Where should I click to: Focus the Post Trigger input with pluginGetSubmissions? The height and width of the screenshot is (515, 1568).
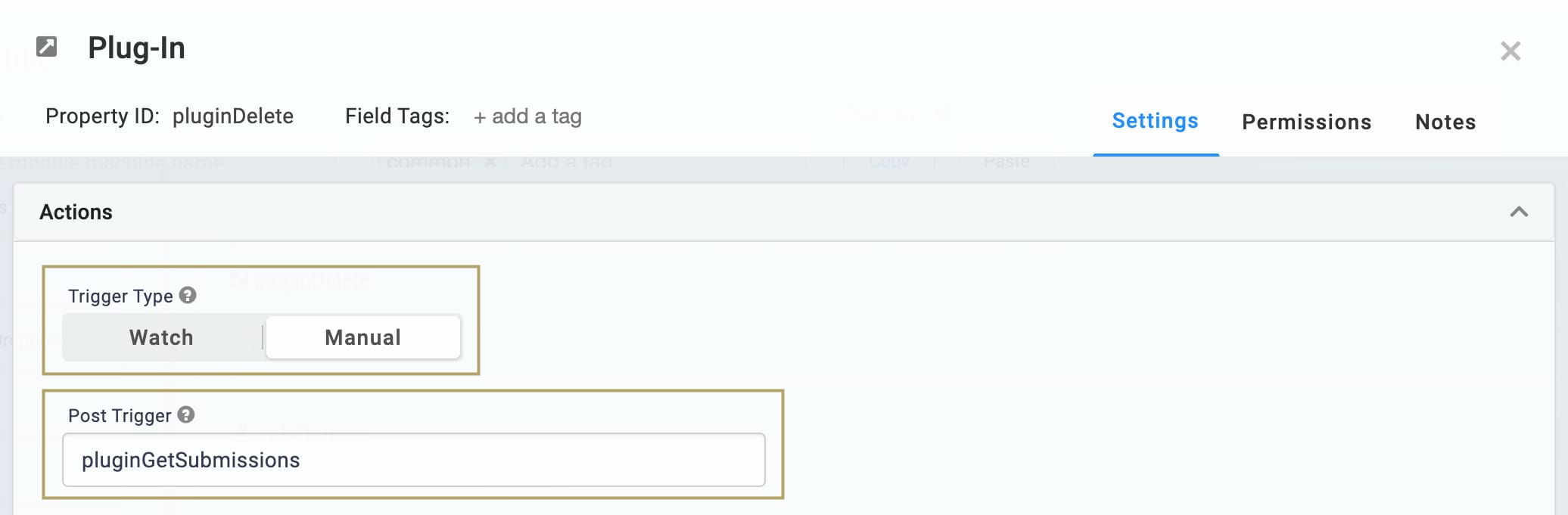(x=414, y=460)
